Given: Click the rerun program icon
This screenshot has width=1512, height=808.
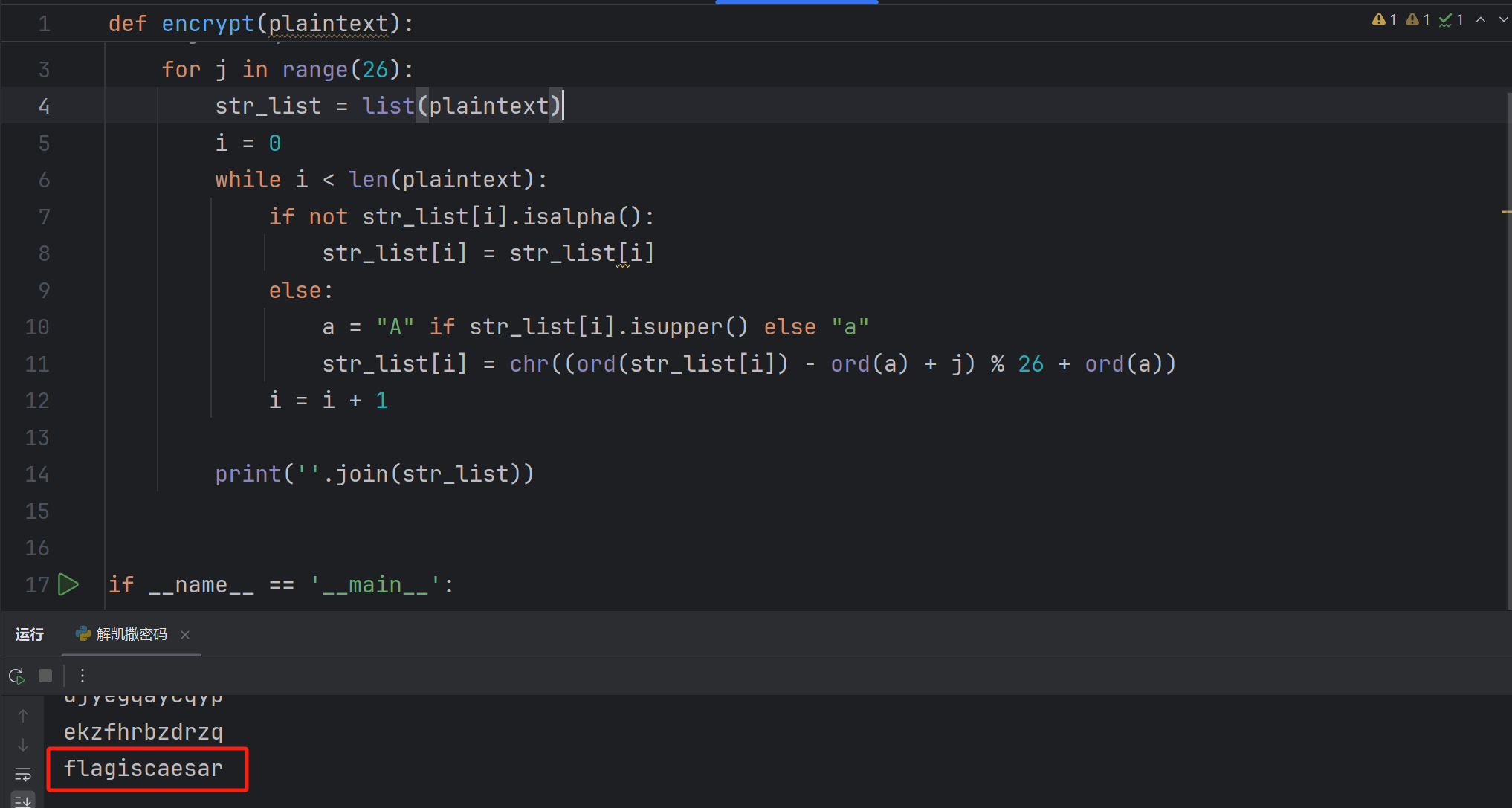Looking at the screenshot, I should coord(16,676).
